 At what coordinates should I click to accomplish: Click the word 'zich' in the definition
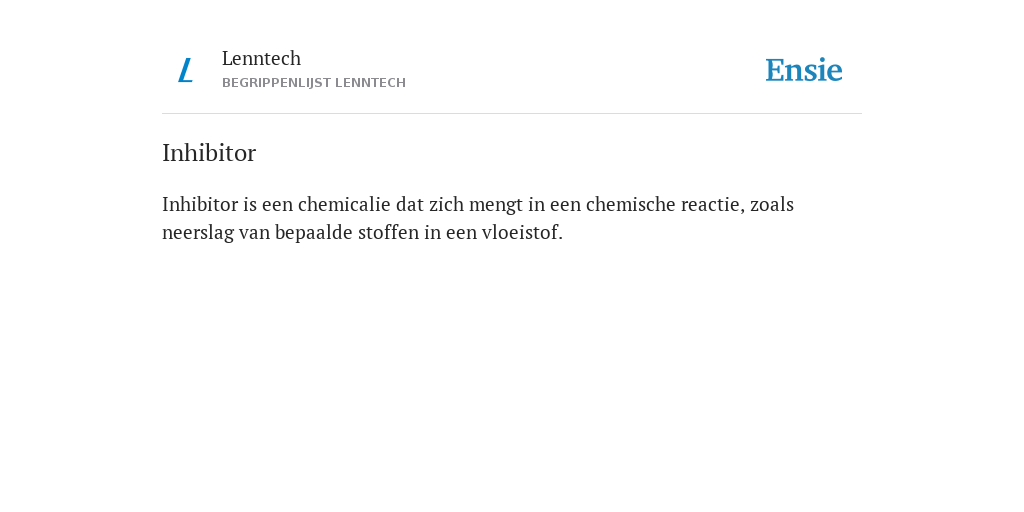coord(447,204)
